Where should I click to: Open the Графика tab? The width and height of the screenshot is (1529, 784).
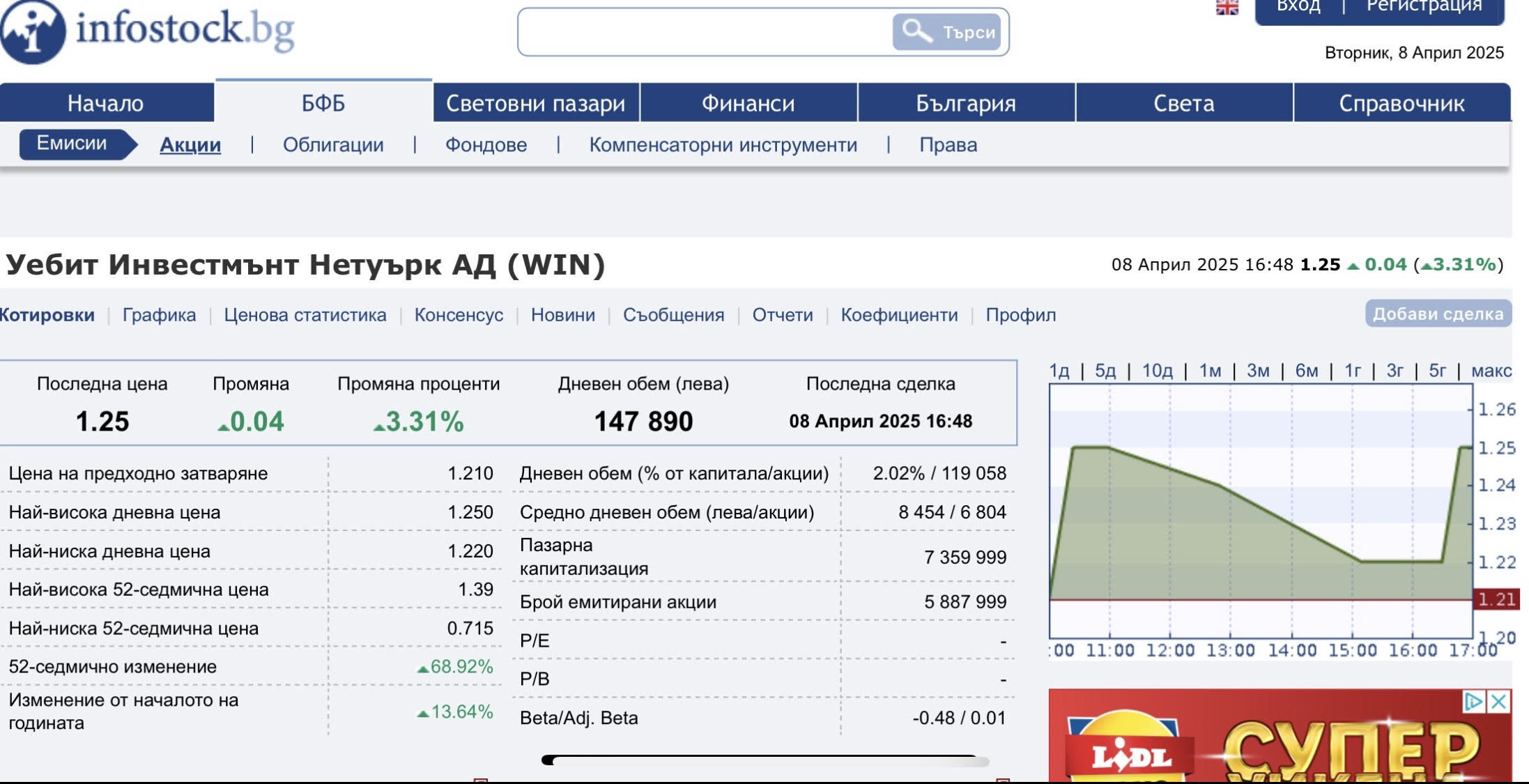(x=159, y=315)
